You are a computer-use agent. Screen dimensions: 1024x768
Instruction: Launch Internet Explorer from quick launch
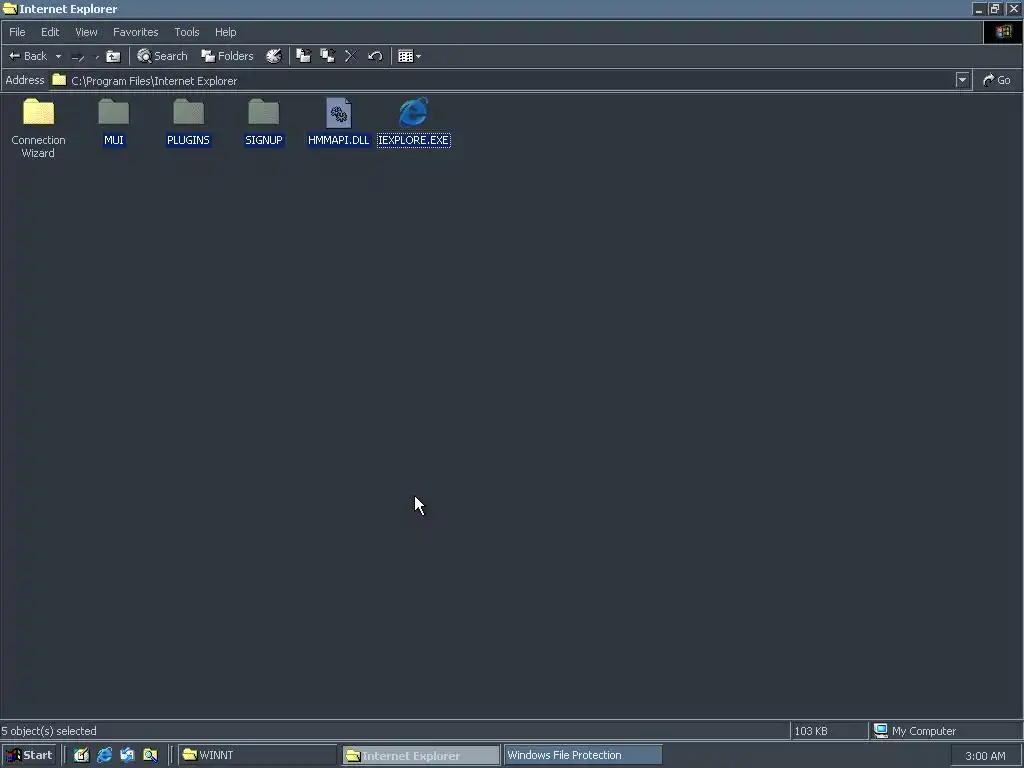[x=104, y=755]
